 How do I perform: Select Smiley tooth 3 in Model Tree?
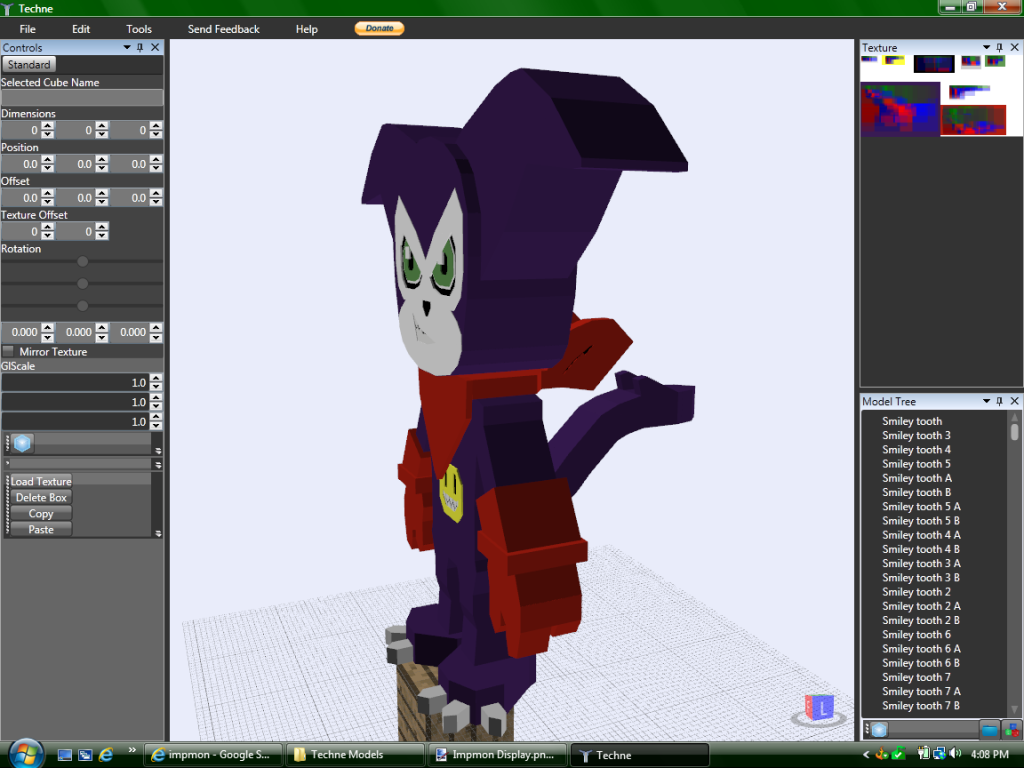pyautogui.click(x=916, y=436)
